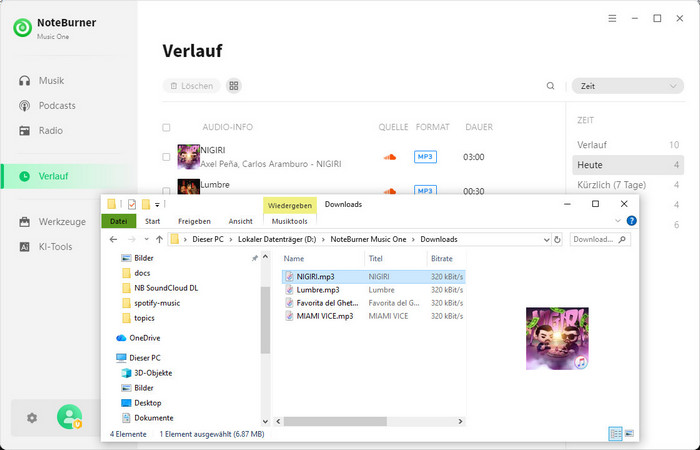700x450 pixels.
Task: Click the Explorer horizontal scrollbar thumb
Action: click(x=335, y=421)
